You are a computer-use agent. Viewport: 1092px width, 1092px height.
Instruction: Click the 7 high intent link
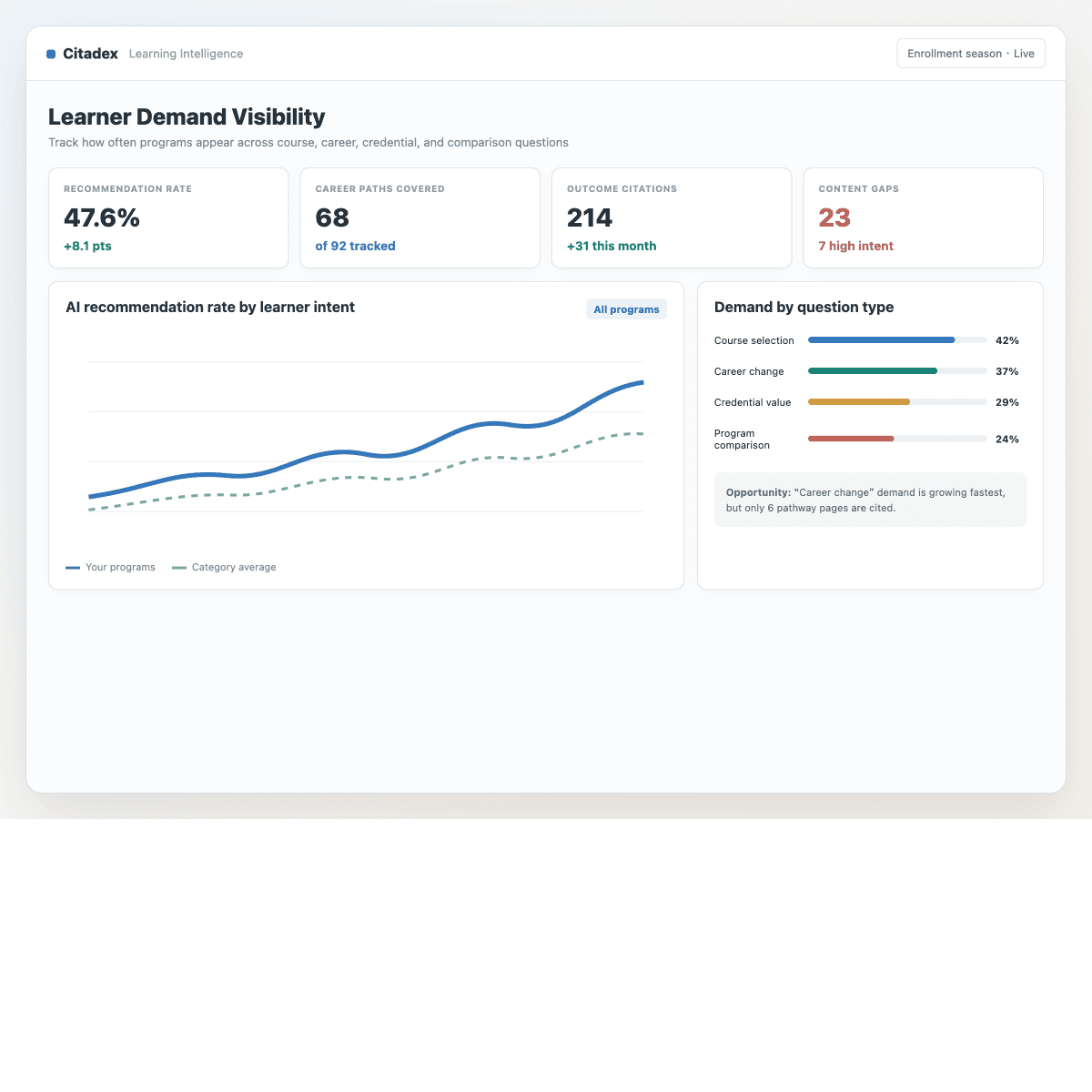(855, 246)
